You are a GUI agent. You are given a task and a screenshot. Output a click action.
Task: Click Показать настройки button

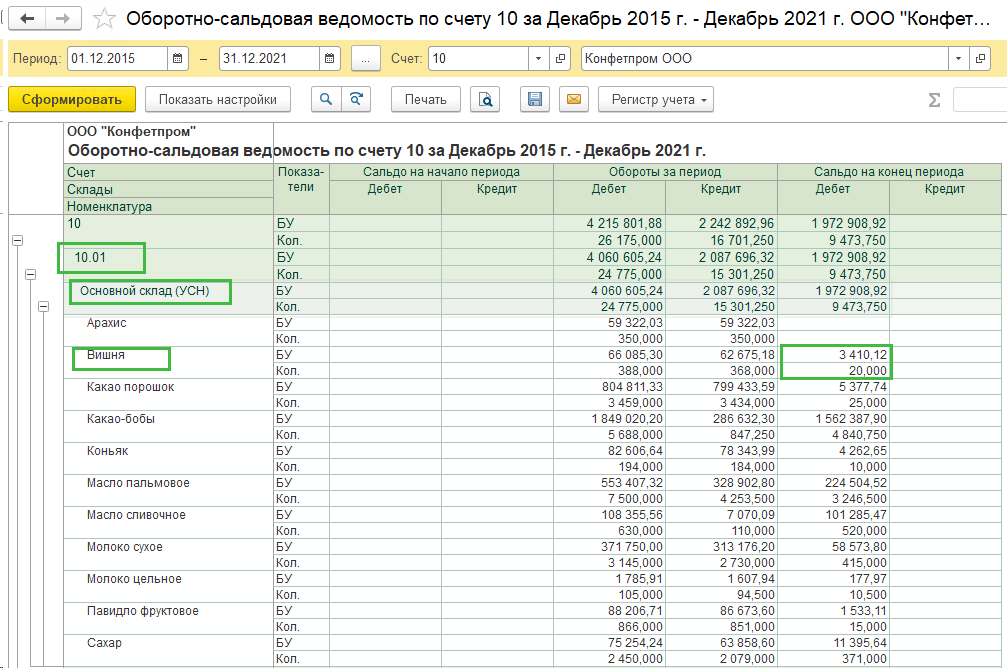tap(218, 100)
